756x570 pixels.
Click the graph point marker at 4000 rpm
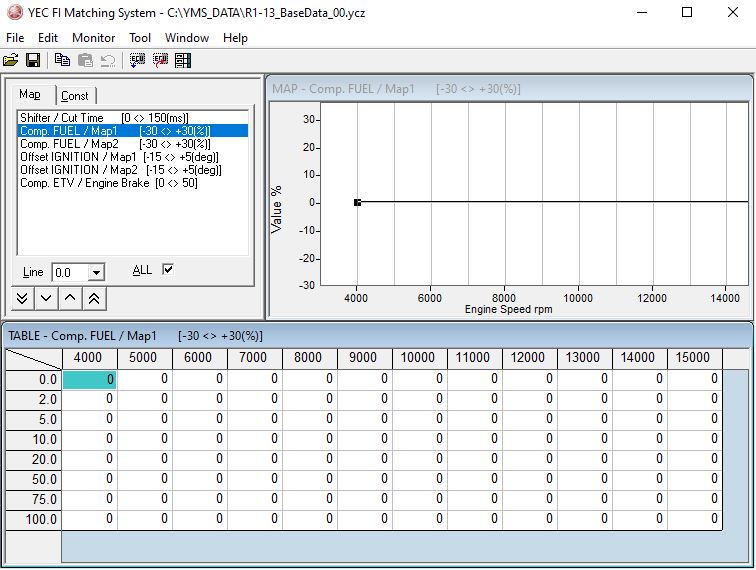coord(357,202)
